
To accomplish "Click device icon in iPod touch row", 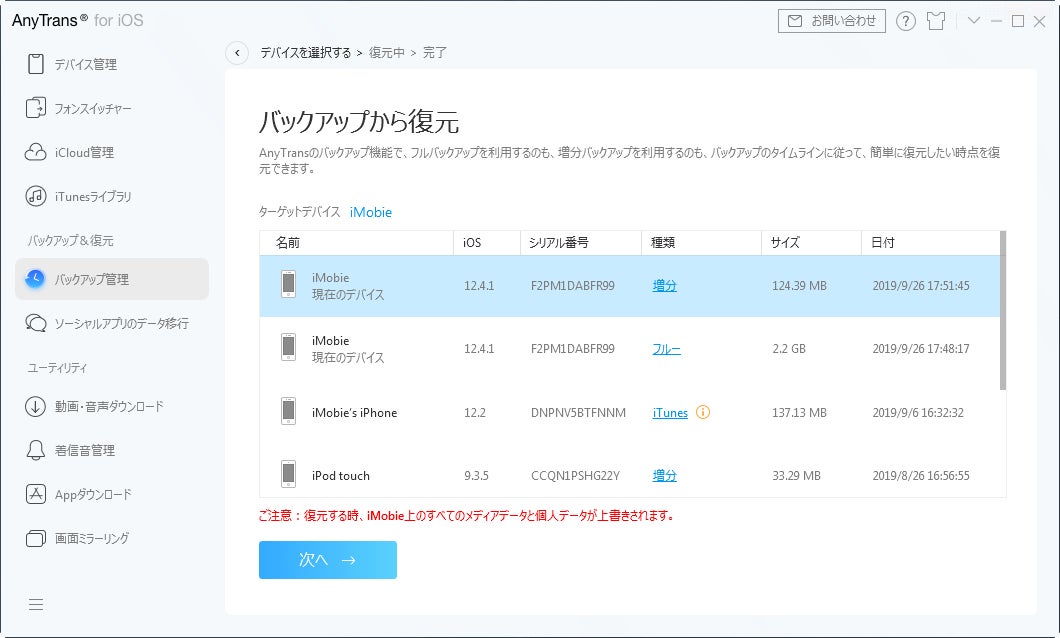I will tap(289, 474).
